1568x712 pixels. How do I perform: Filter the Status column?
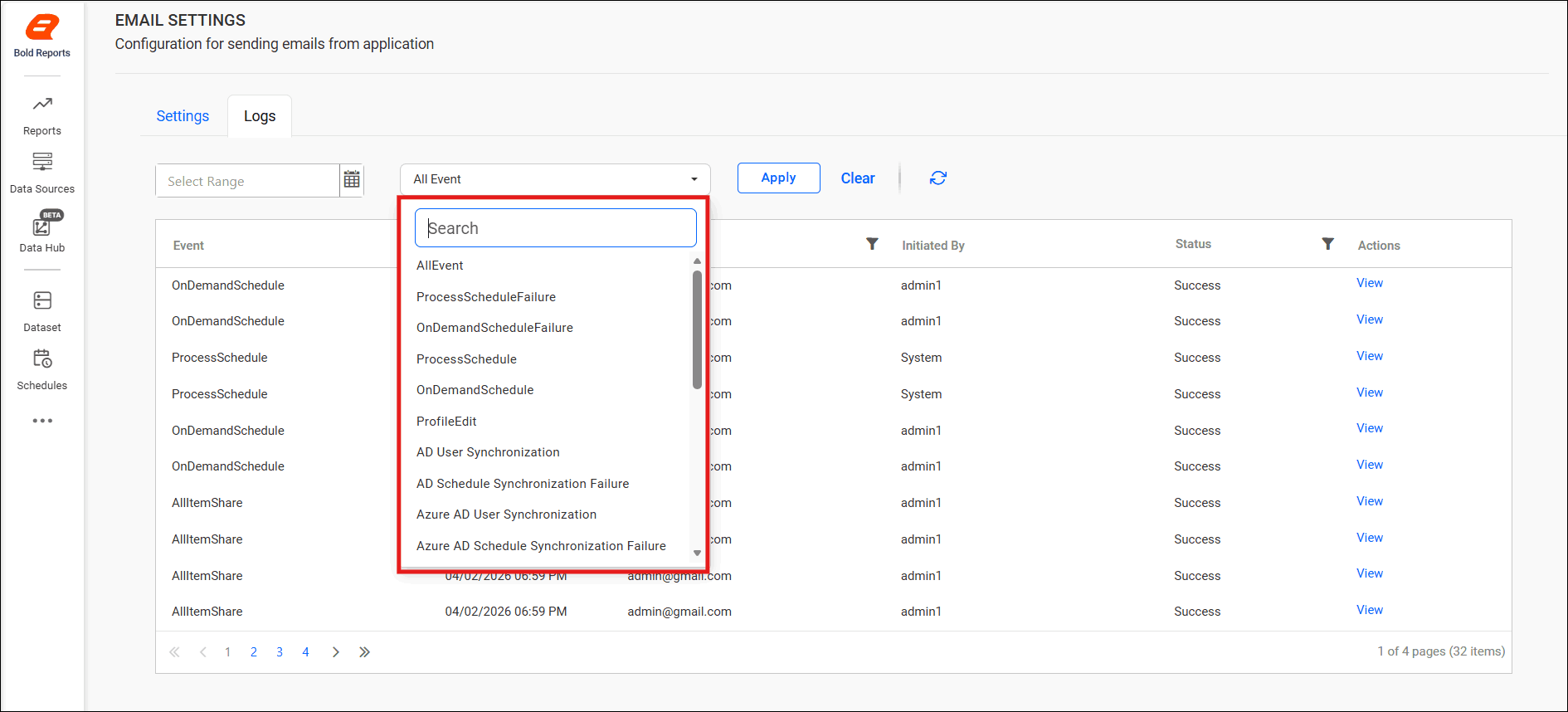(1327, 243)
